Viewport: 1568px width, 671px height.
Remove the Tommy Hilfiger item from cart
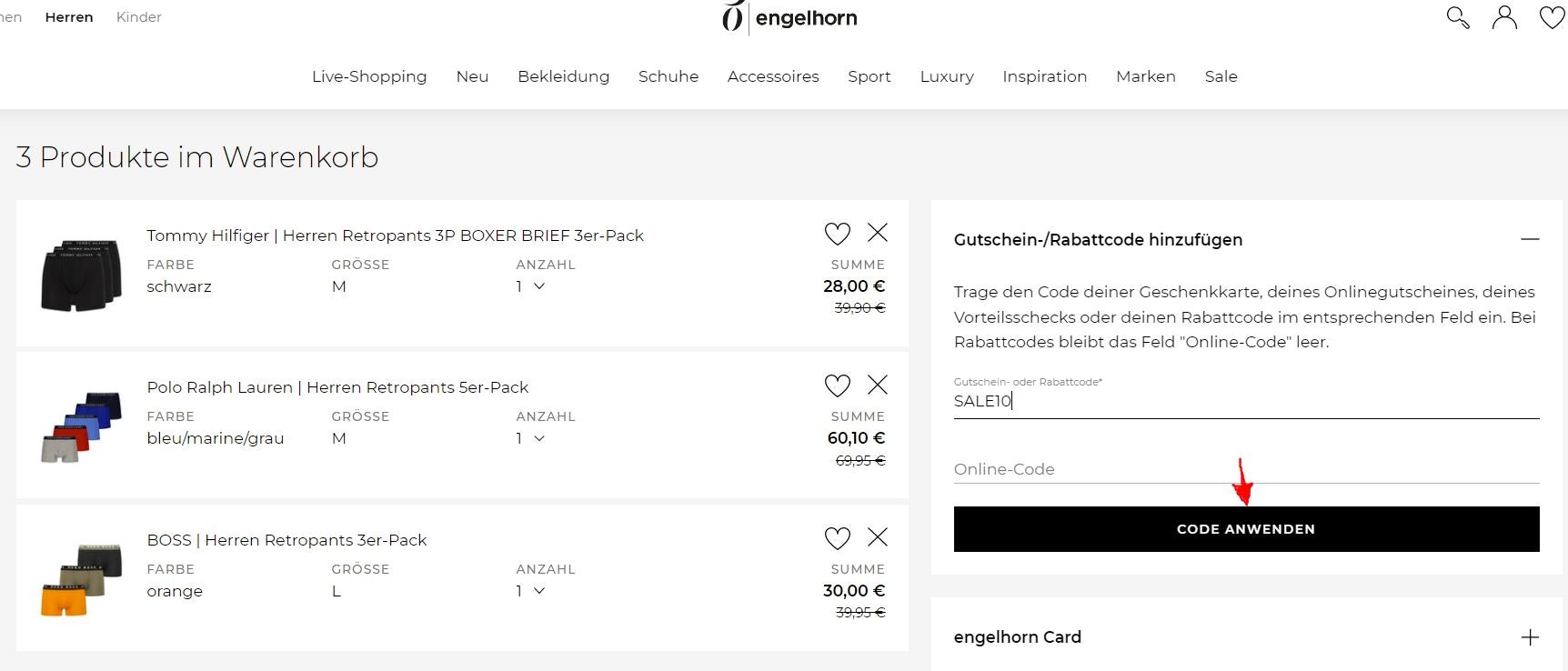coord(877,234)
